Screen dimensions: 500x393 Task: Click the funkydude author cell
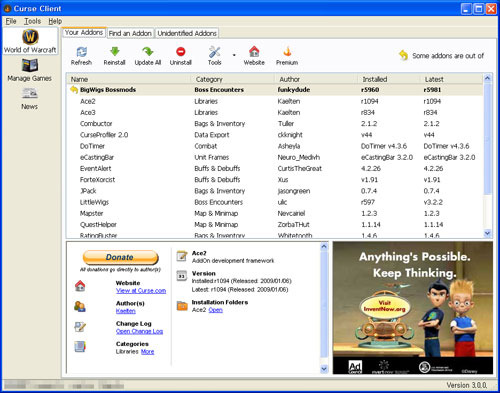click(294, 90)
